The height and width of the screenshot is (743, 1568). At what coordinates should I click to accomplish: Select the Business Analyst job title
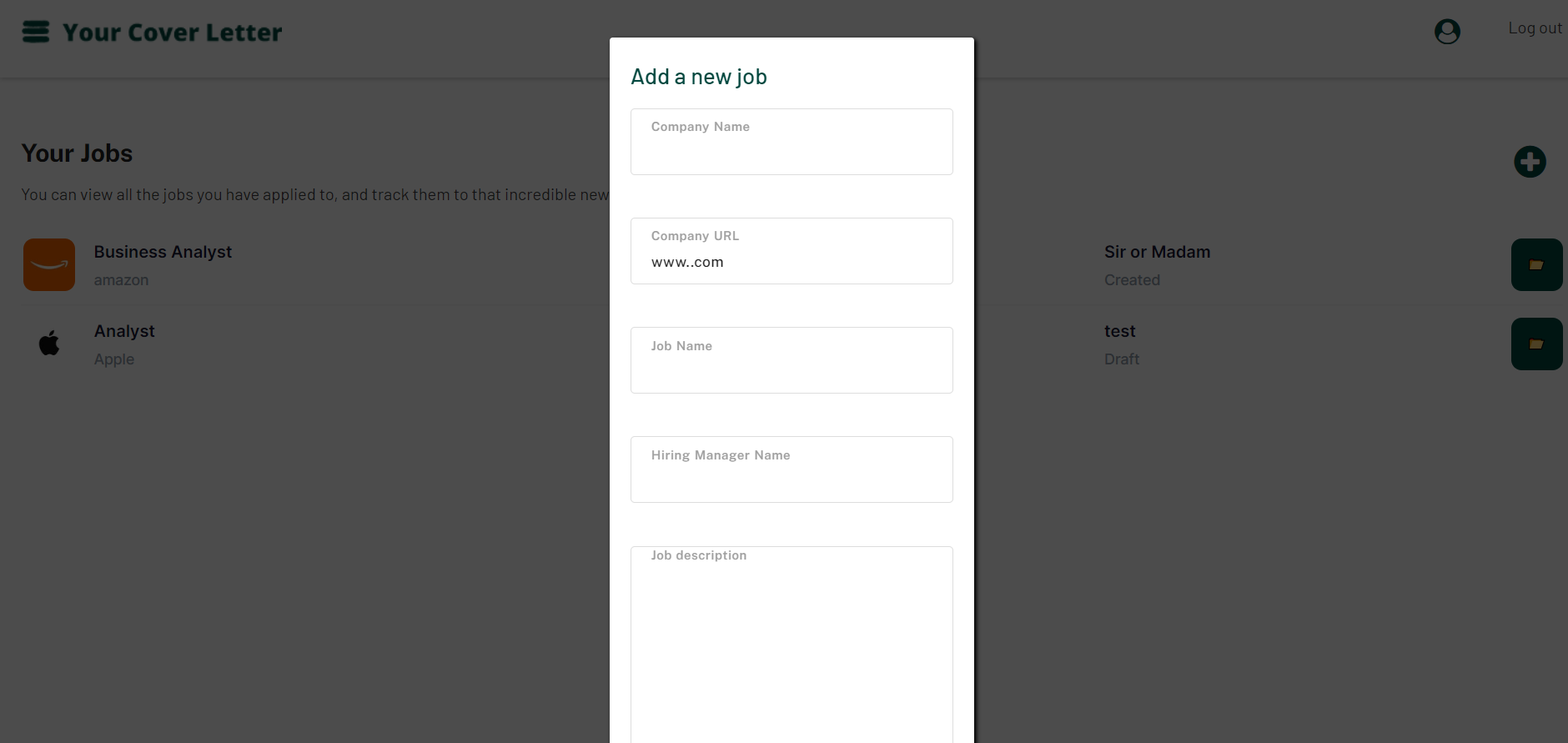(x=163, y=252)
